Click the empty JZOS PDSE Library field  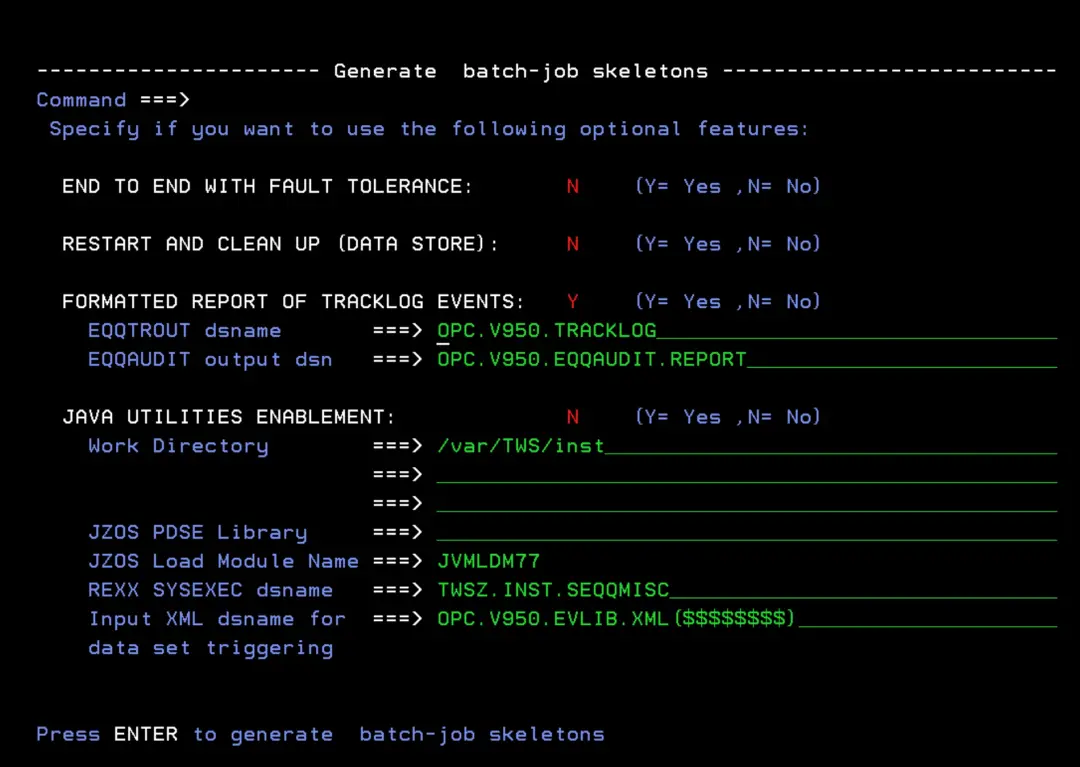(x=747, y=532)
